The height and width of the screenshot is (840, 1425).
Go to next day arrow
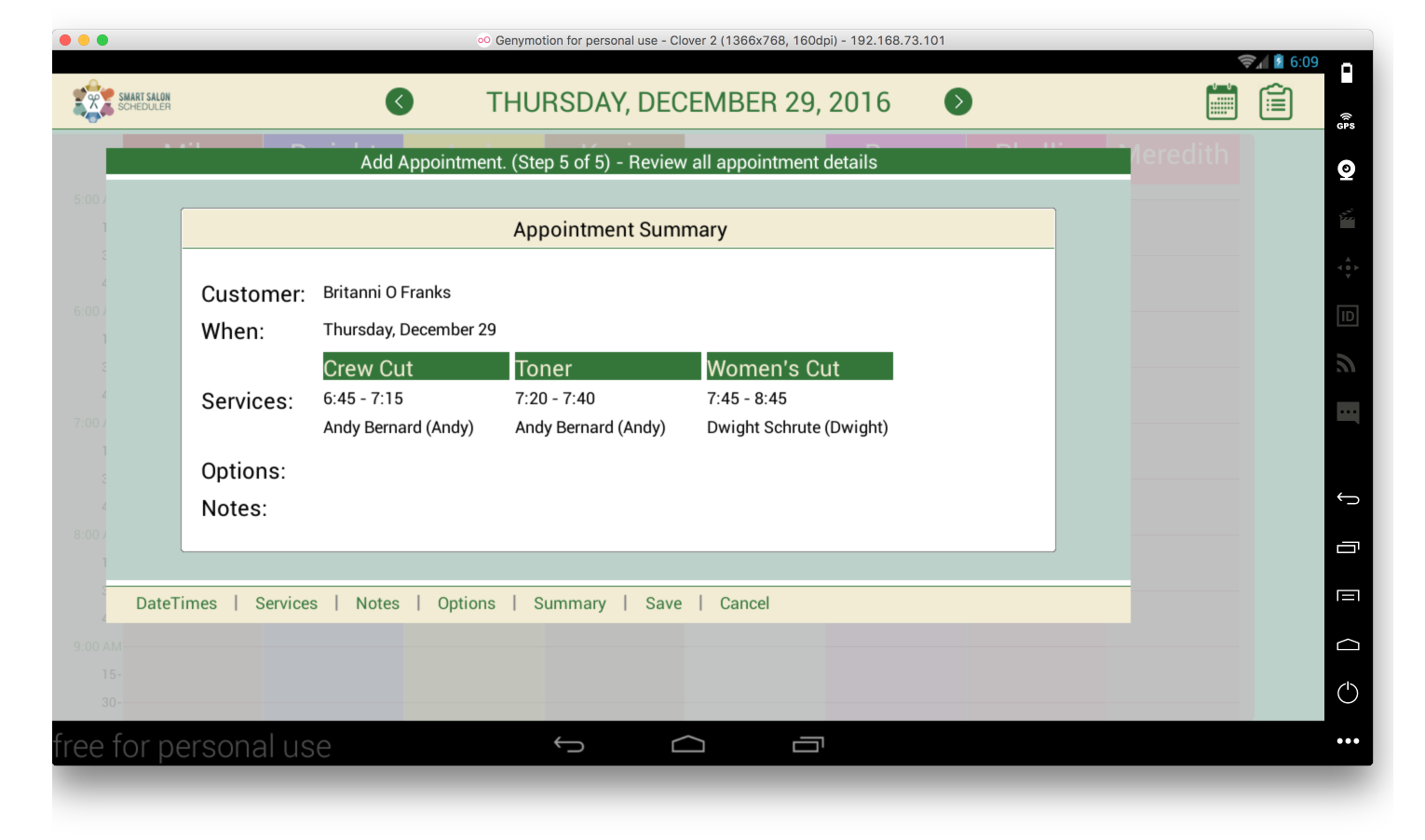click(958, 102)
